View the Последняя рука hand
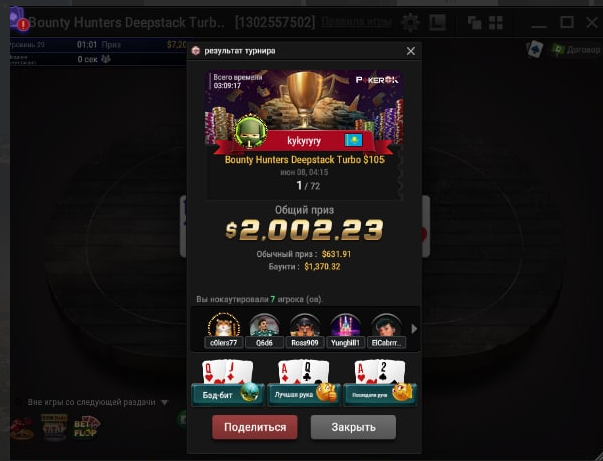This screenshot has width=603, height=461. coord(380,394)
